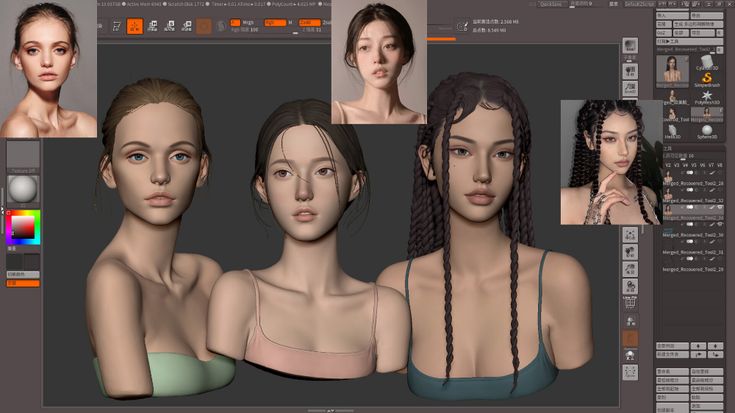Activate the Edit mode icon in top toolbar
This screenshot has width=735, height=413.
(117, 26)
